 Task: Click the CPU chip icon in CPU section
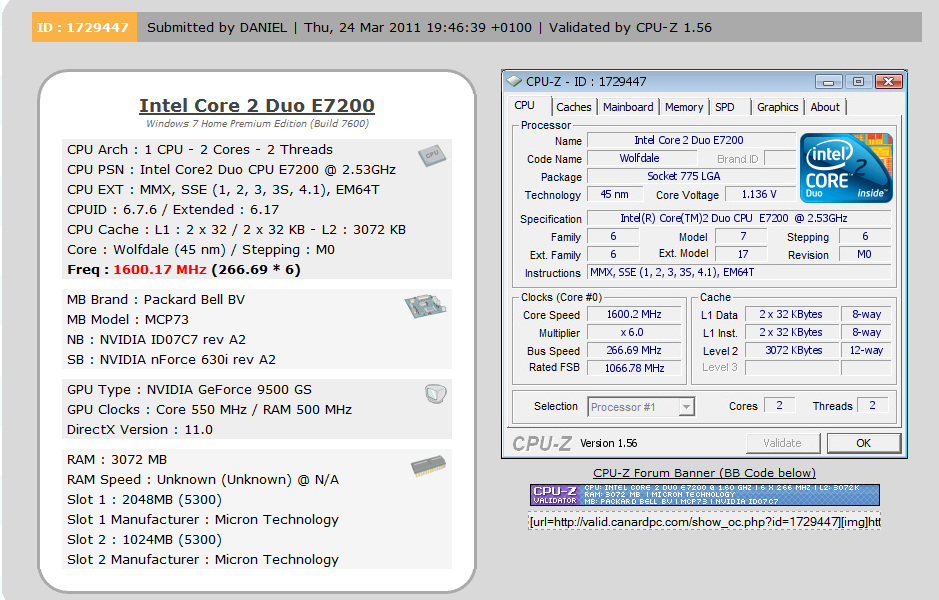[432, 156]
